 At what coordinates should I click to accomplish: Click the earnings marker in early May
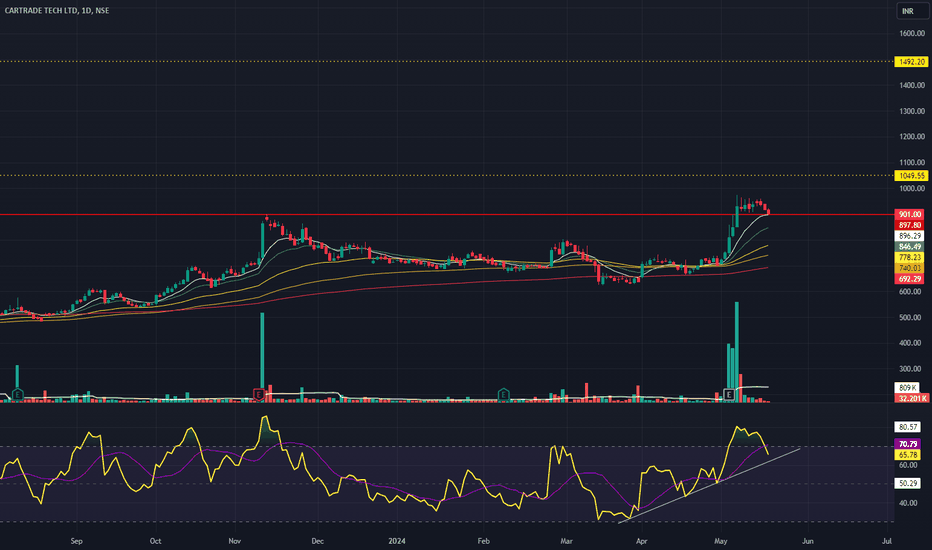point(729,394)
